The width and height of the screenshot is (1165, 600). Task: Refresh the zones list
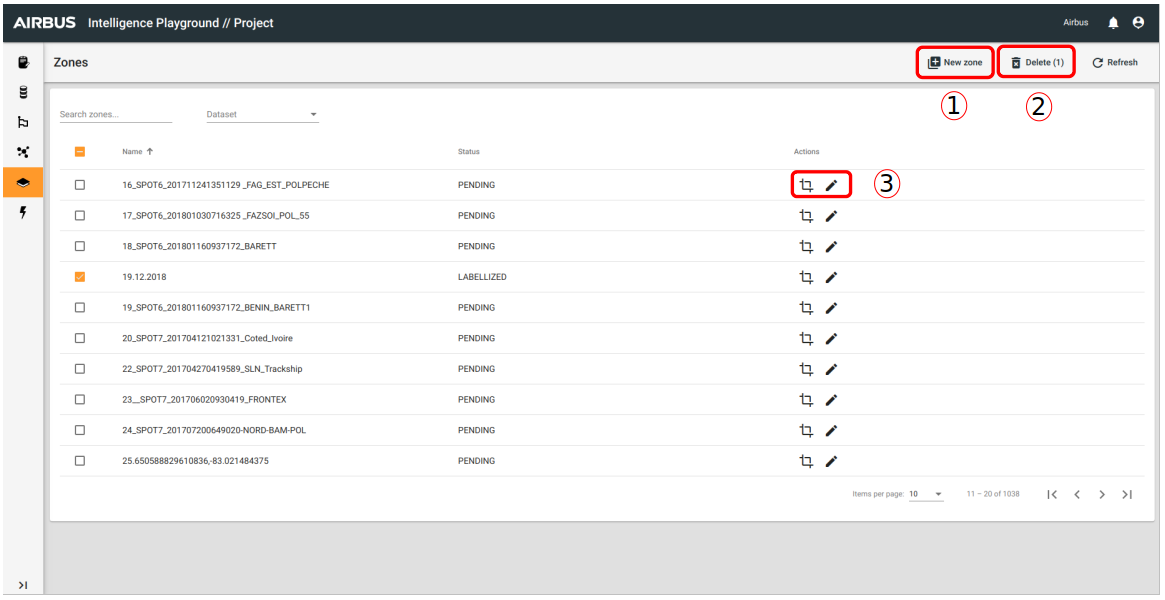click(x=1114, y=63)
